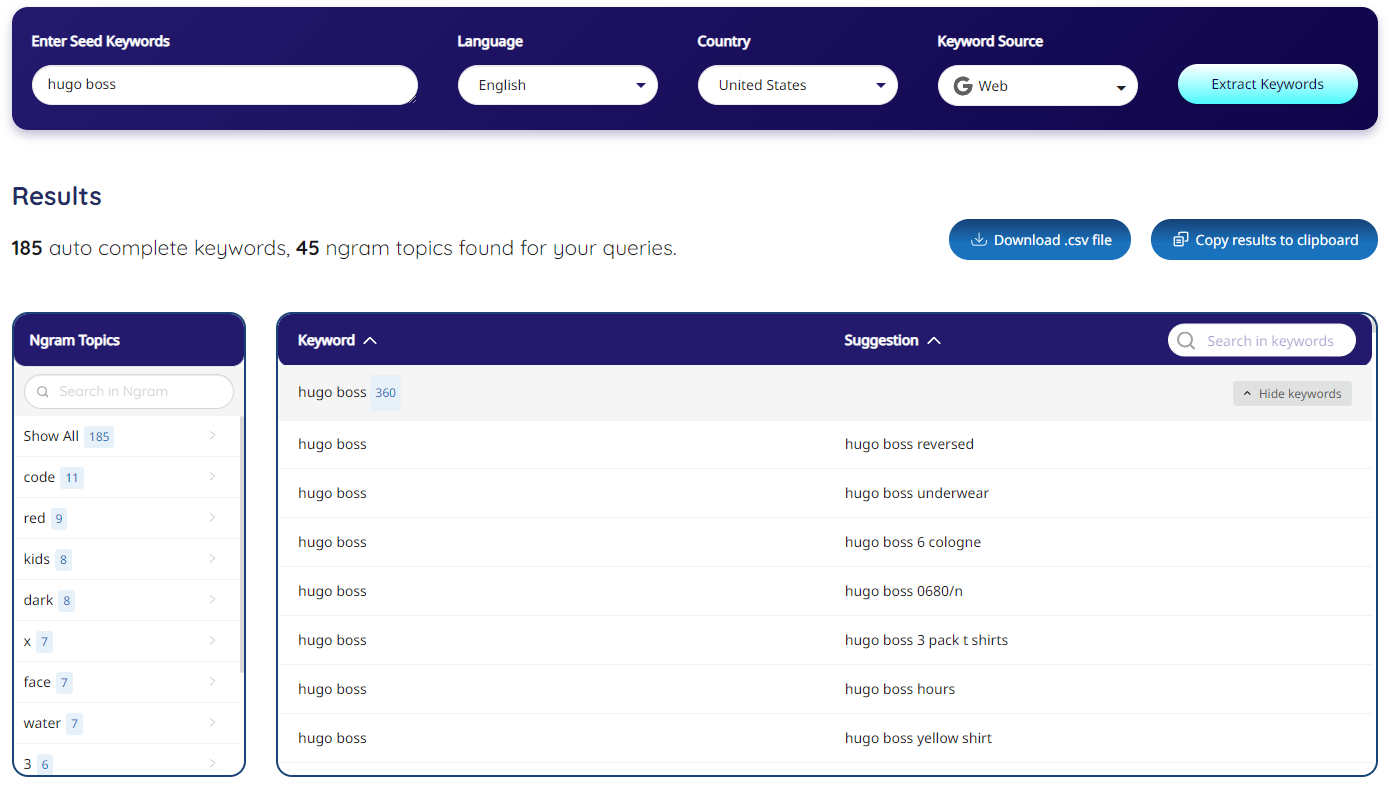Expand the Show All ngram chevron

click(213, 435)
